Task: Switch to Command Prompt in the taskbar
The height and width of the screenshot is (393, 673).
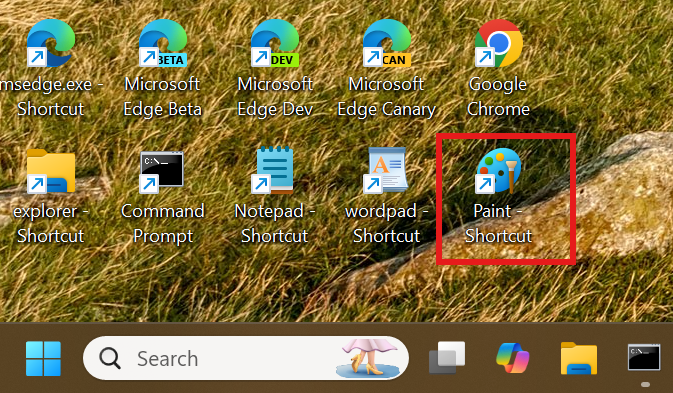Action: (x=644, y=357)
